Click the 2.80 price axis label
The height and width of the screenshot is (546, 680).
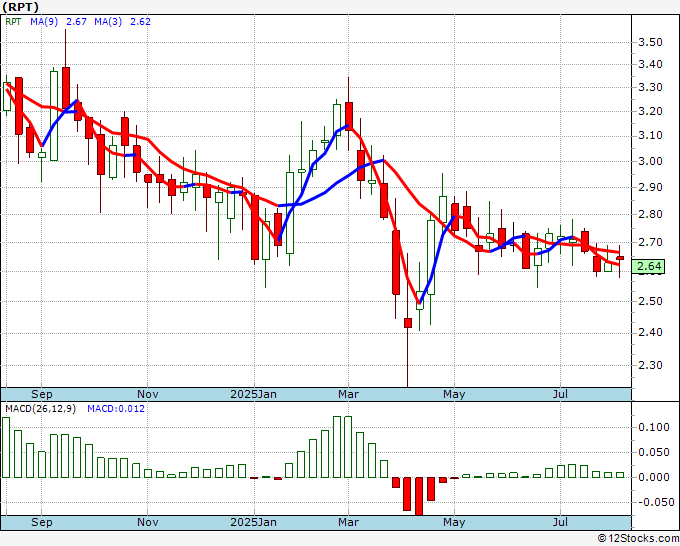651,214
